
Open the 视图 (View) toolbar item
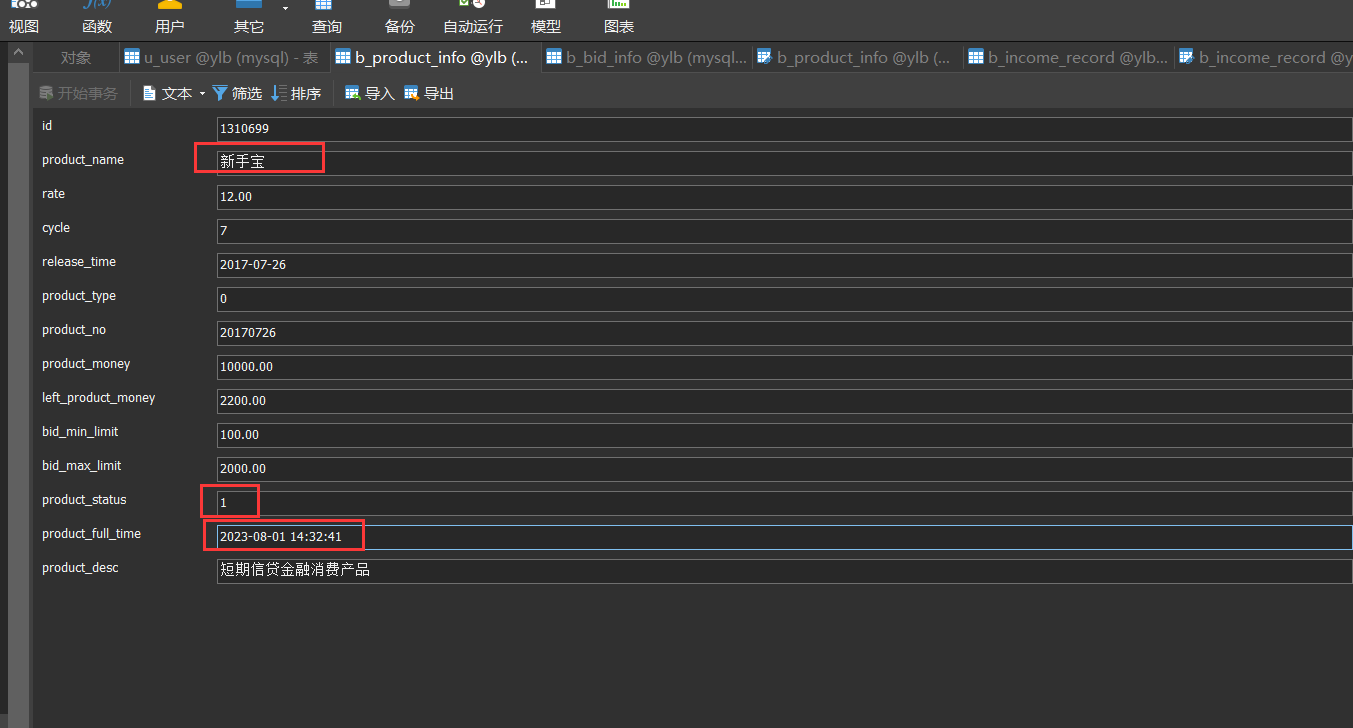click(x=24, y=18)
